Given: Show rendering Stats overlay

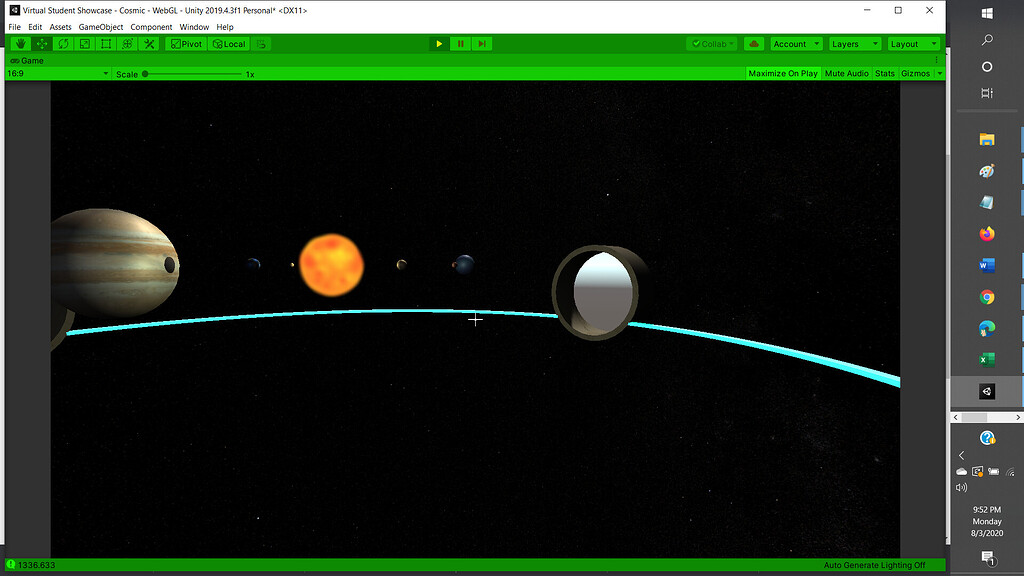Looking at the screenshot, I should [884, 73].
